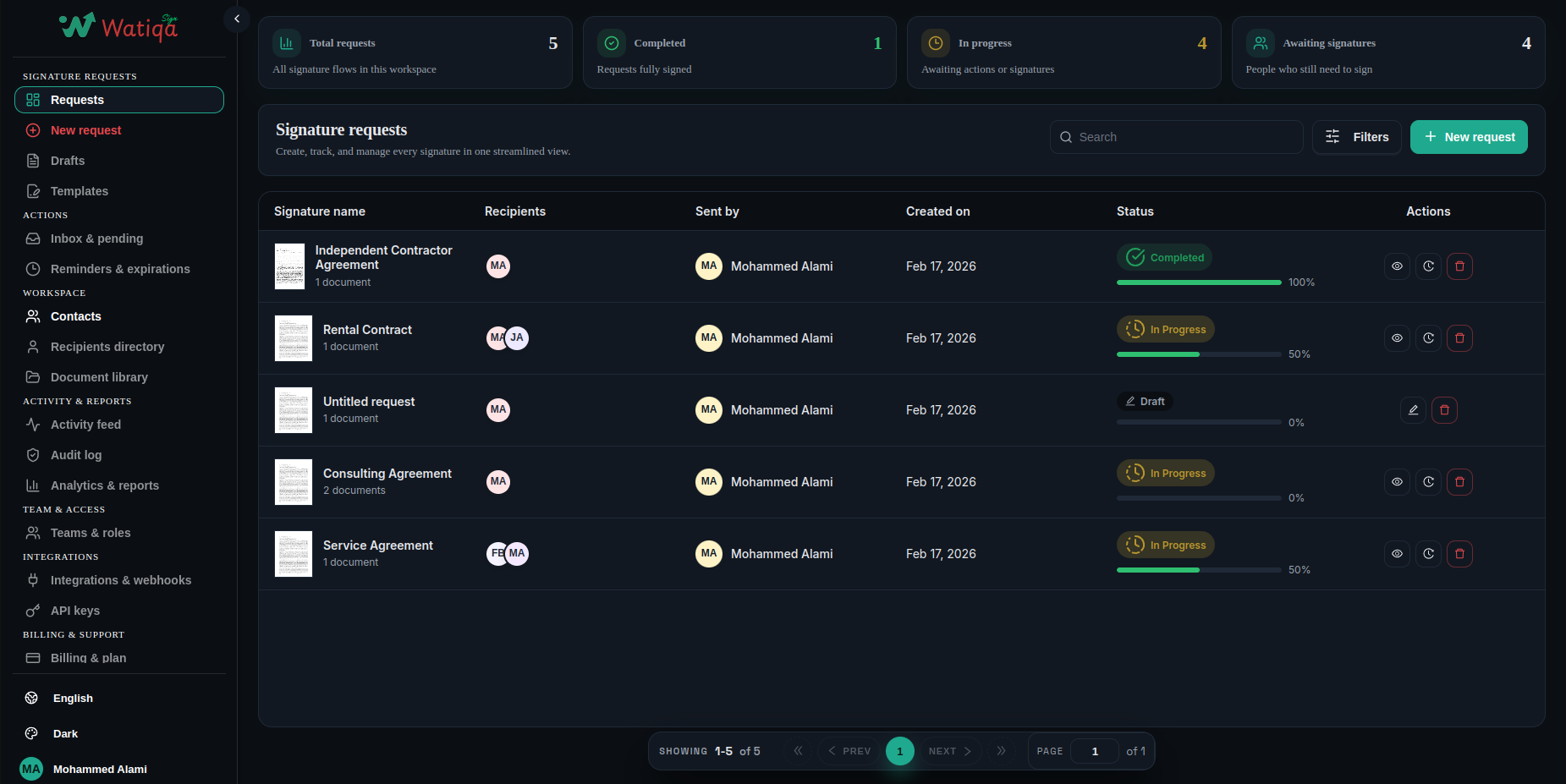This screenshot has height=784, width=1566.
Task: Click the Rental Contract progress bar
Action: click(1198, 354)
